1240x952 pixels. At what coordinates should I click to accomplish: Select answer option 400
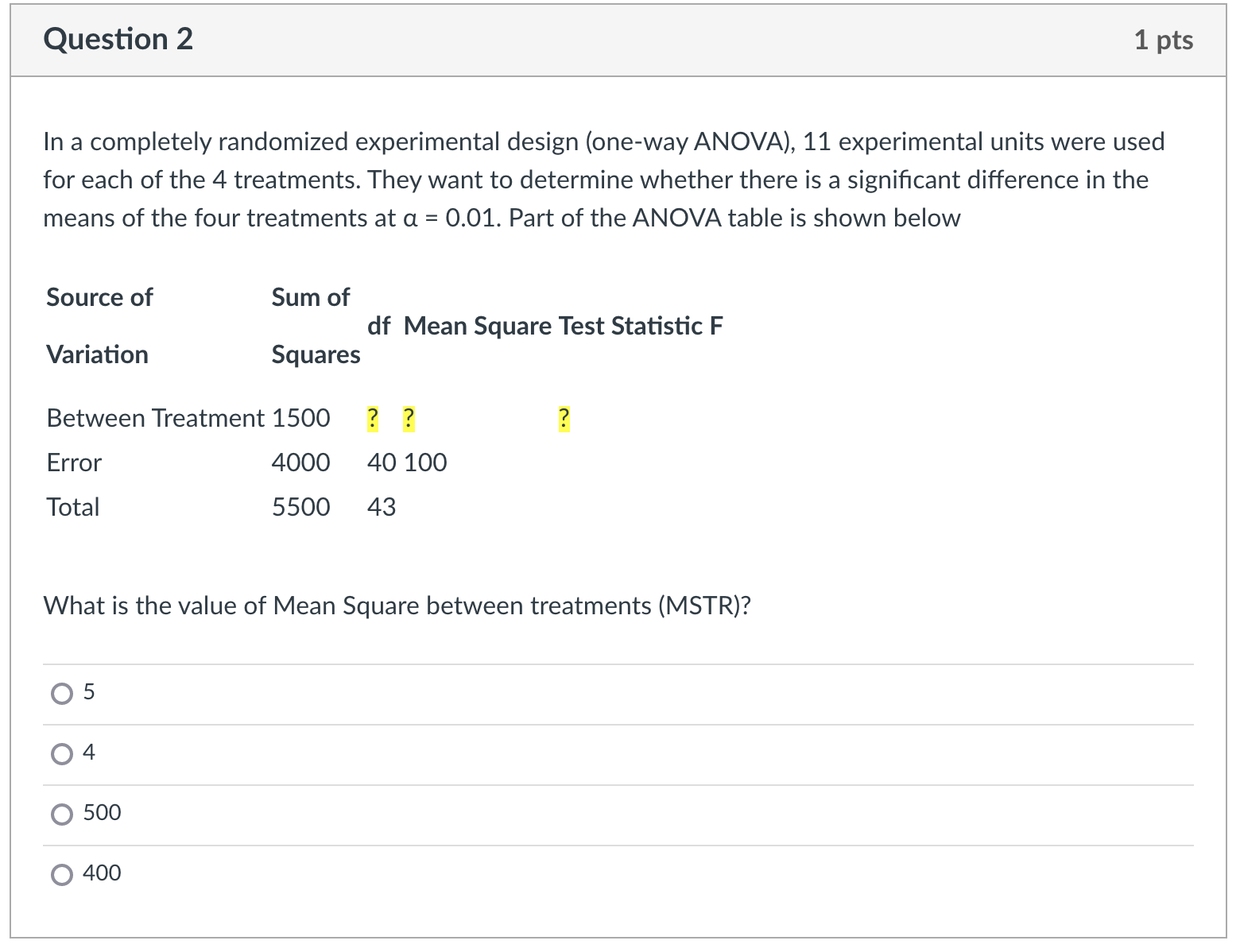(x=62, y=873)
